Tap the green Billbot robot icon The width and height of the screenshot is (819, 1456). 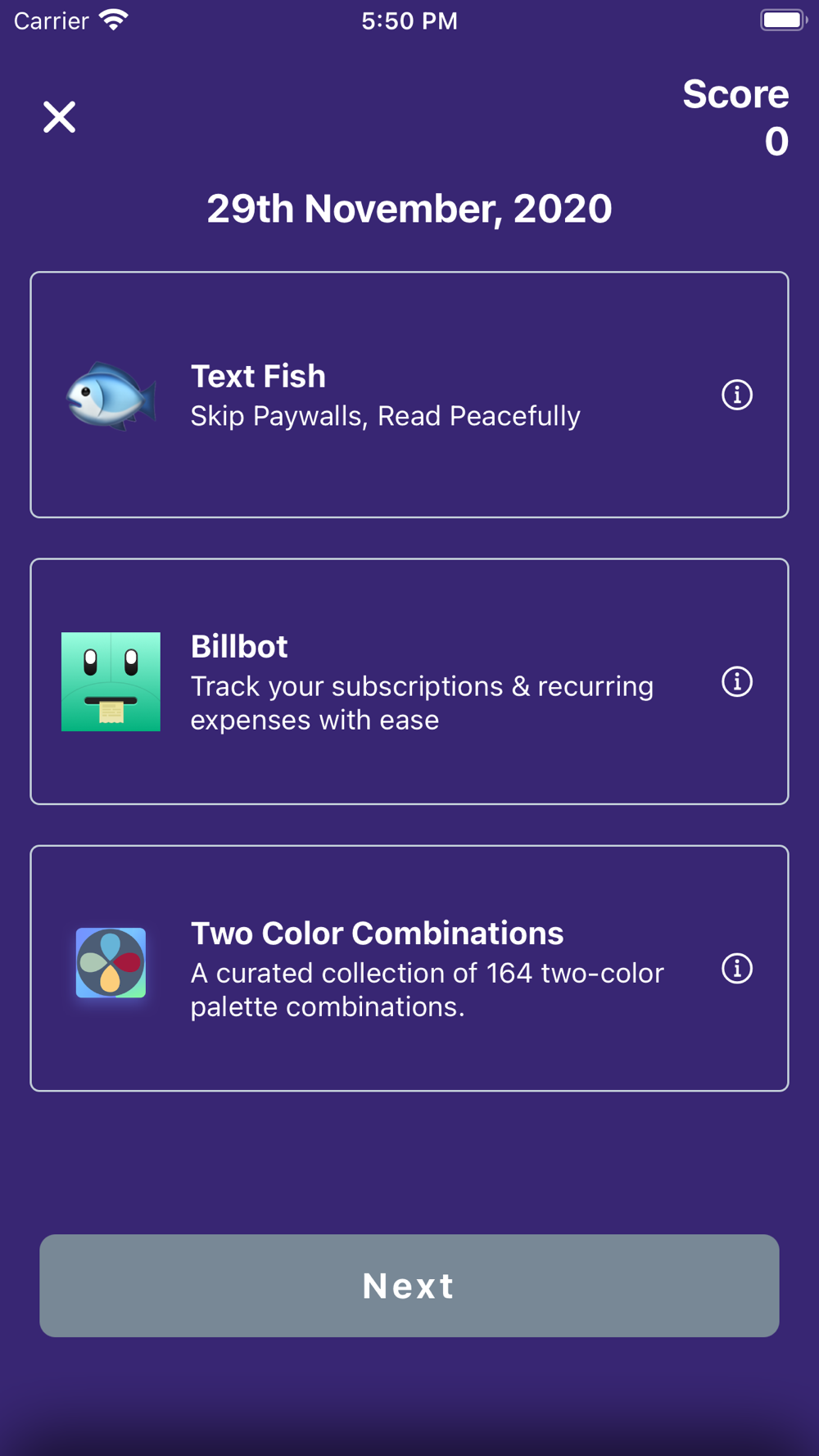(x=111, y=681)
